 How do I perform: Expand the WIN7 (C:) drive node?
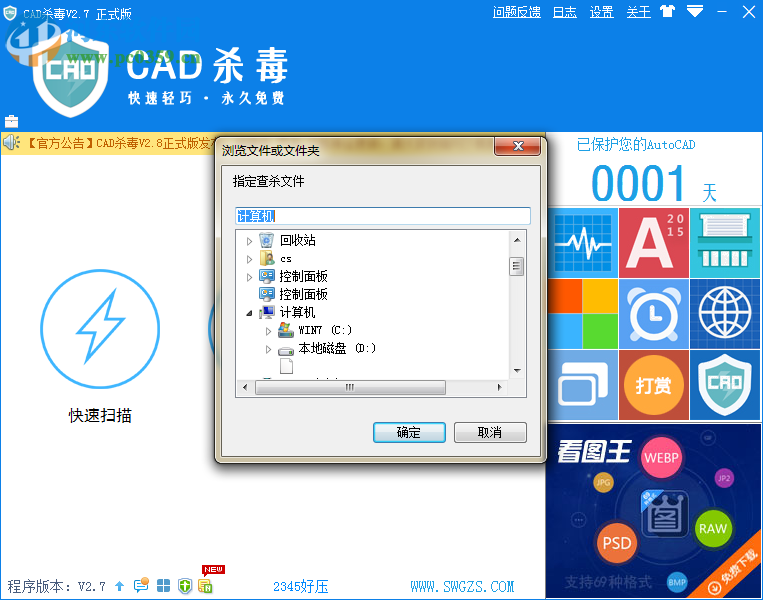point(268,331)
